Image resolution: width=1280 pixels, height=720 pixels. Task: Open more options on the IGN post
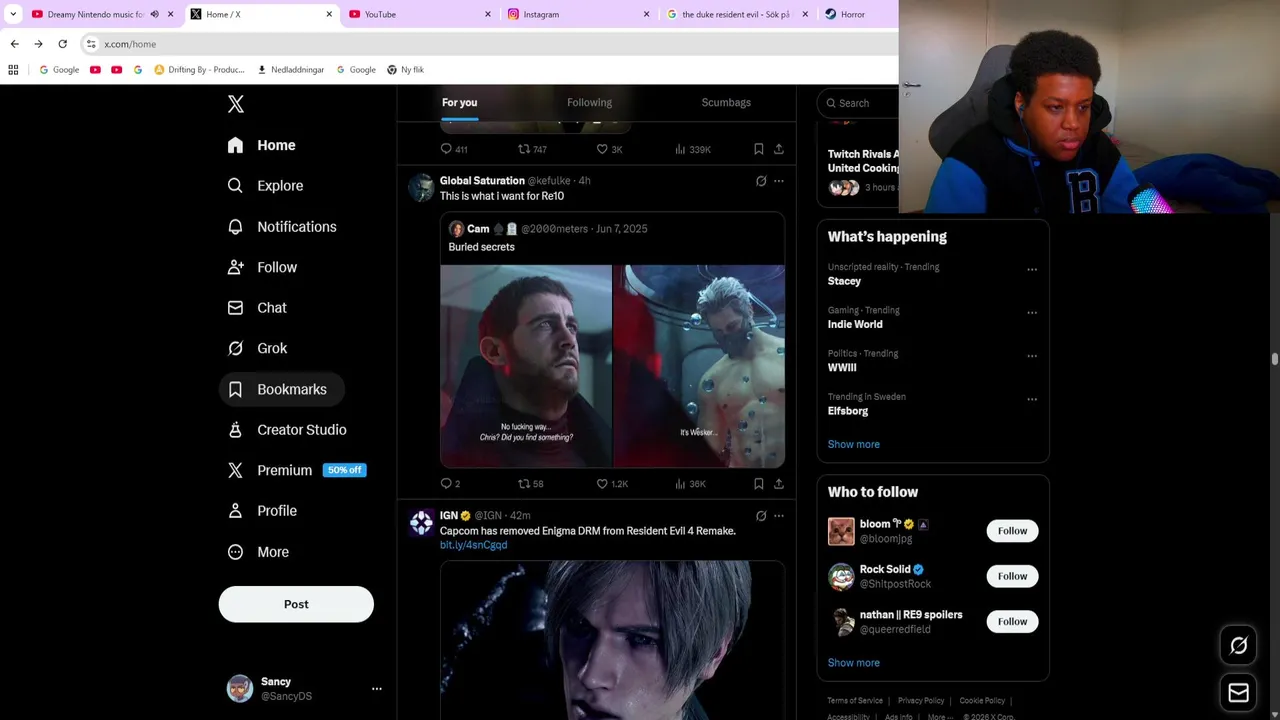[x=779, y=516]
